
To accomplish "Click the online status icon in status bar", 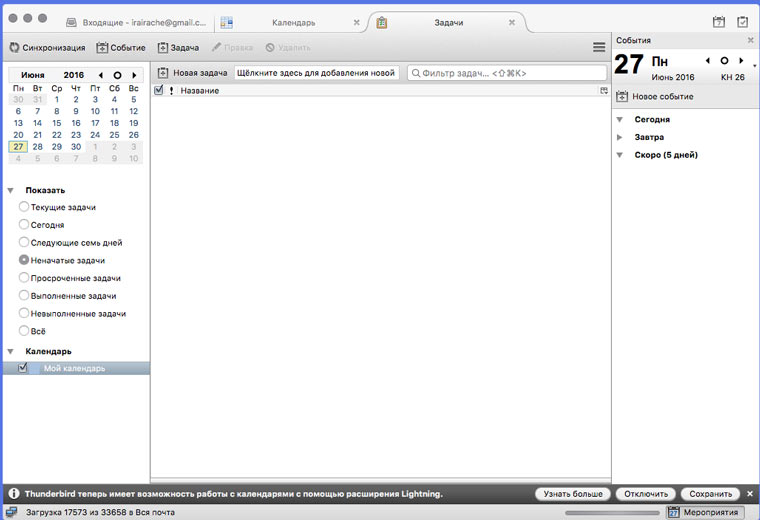I will pyautogui.click(x=11, y=512).
